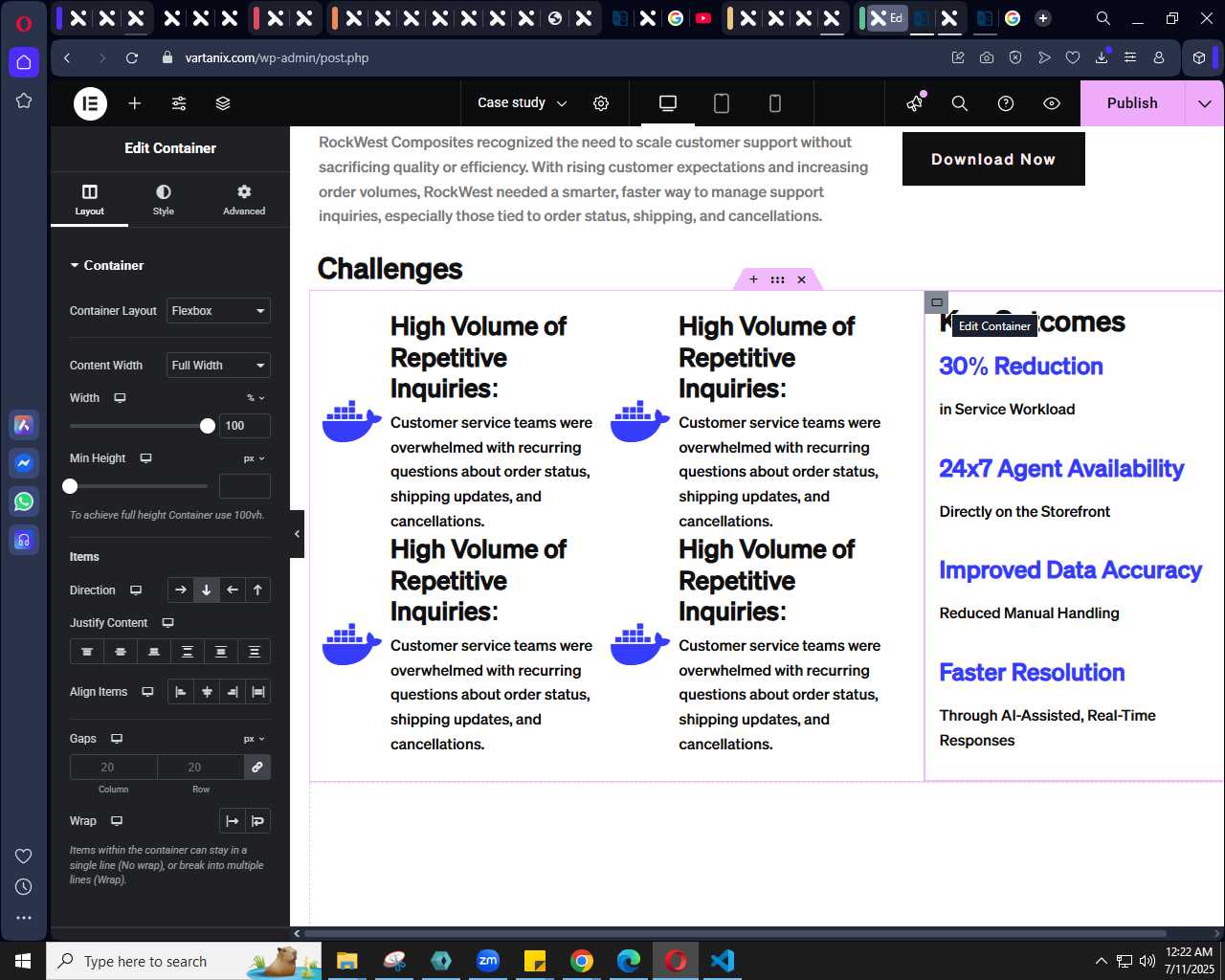
Task: Open the Content Width Full Width dropdown
Action: tap(218, 366)
